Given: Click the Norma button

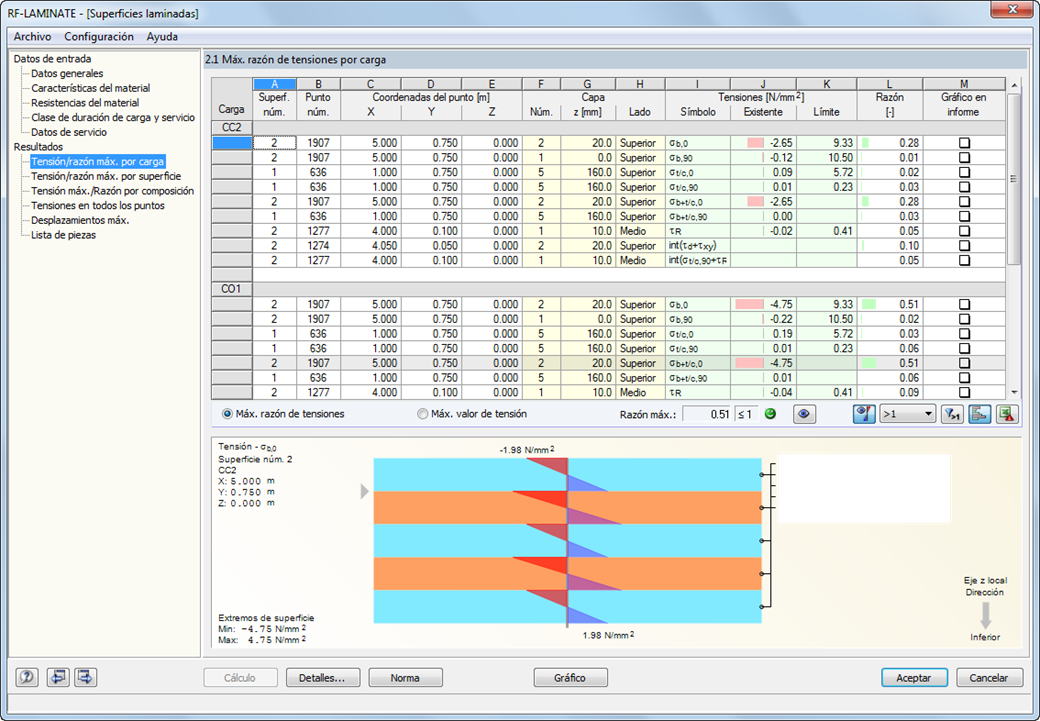Looking at the screenshot, I should point(405,678).
